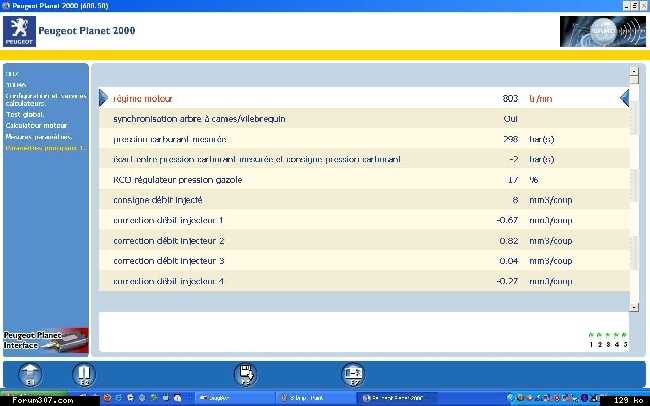Image resolution: width=650 pixels, height=406 pixels.
Task: Click the blue left-pointing arrow at row end
Action: (x=624, y=98)
